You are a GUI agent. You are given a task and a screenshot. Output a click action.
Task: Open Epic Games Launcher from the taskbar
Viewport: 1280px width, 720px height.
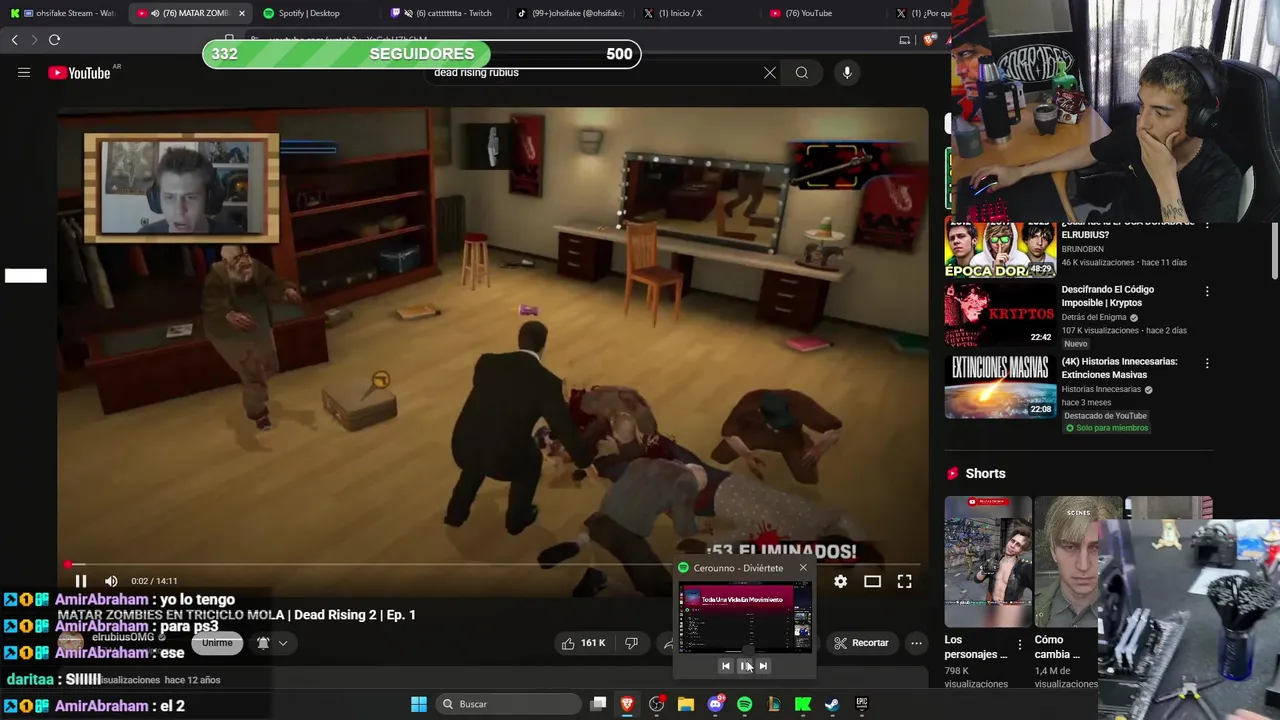861,704
